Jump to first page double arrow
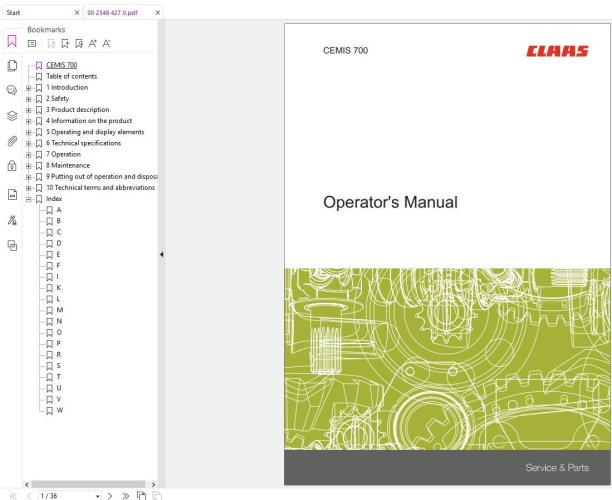 tap(13, 496)
